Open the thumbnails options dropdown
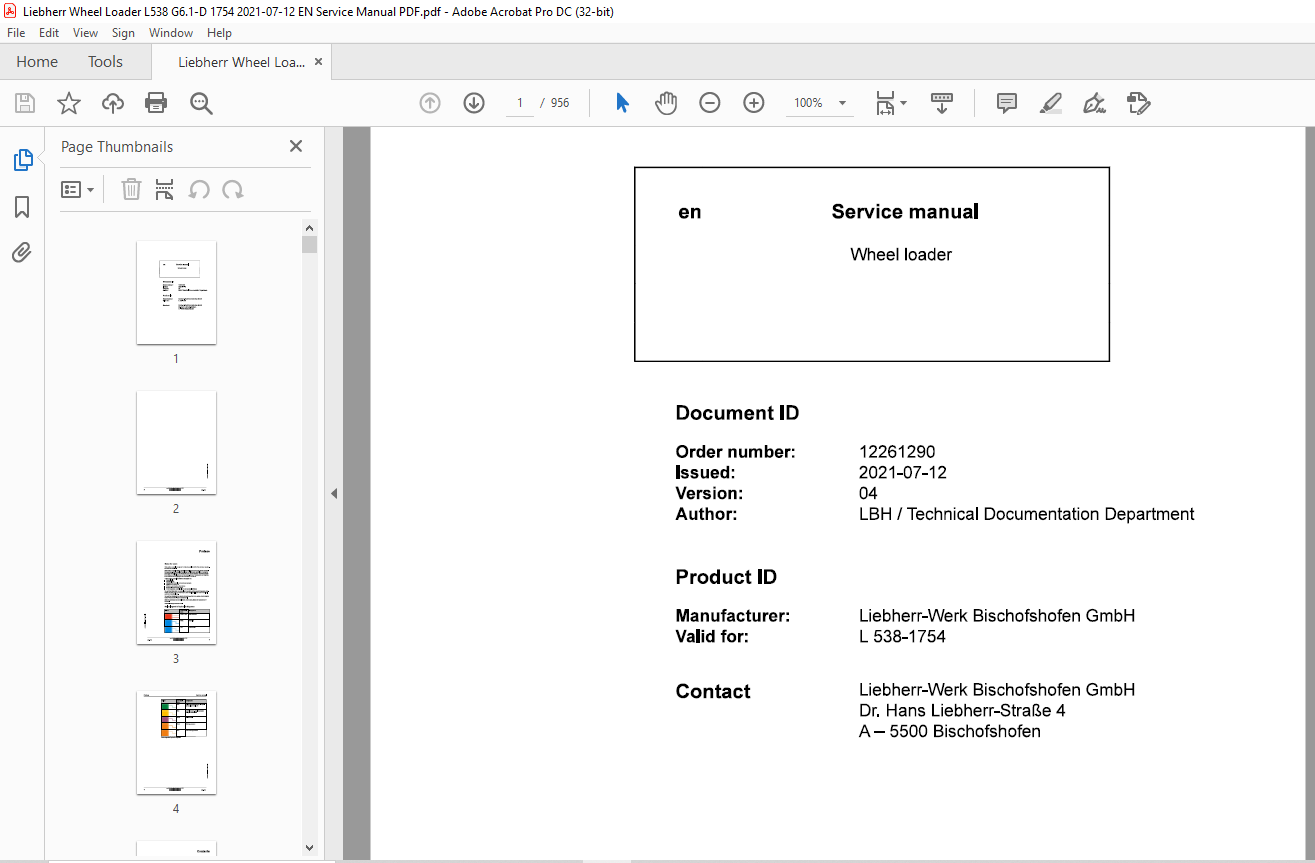 click(77, 190)
